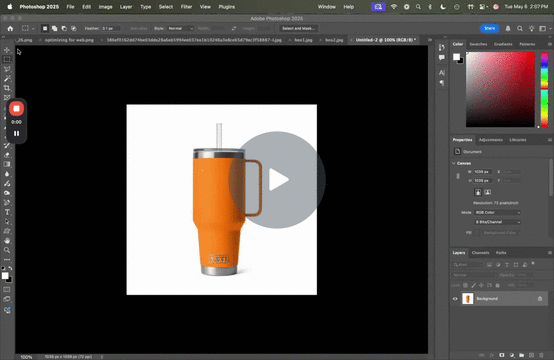This screenshot has height=360, width=554.
Task: Set canvas orientation to portrait
Action: click(478, 192)
